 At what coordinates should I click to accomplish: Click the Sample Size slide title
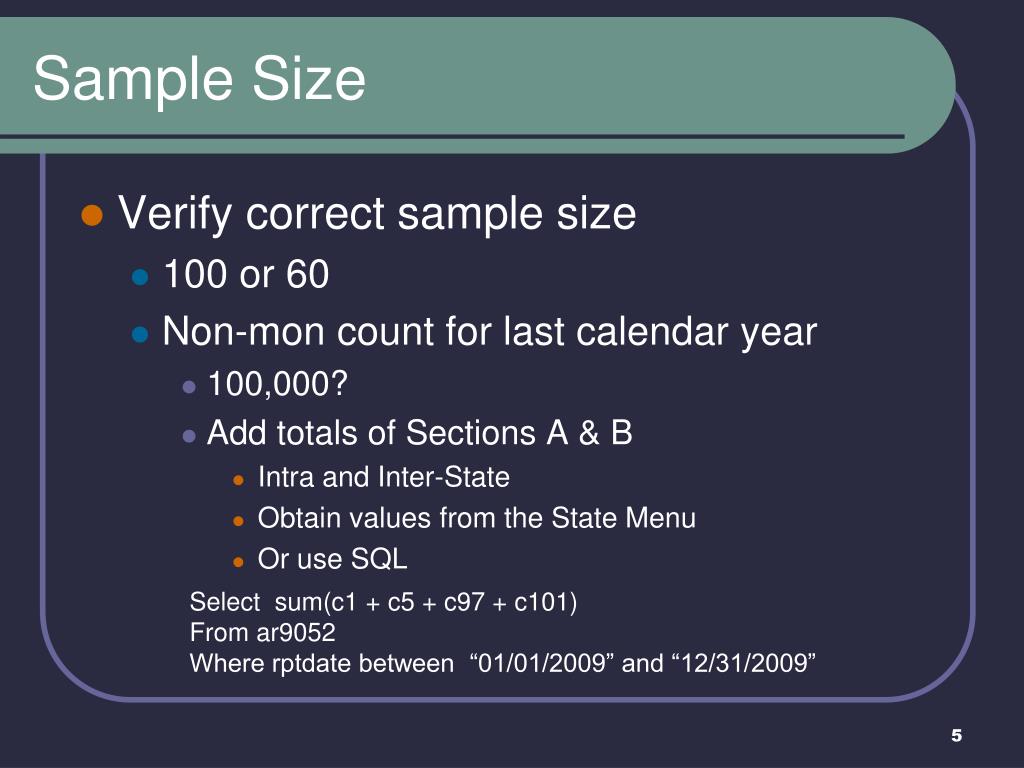199,78
